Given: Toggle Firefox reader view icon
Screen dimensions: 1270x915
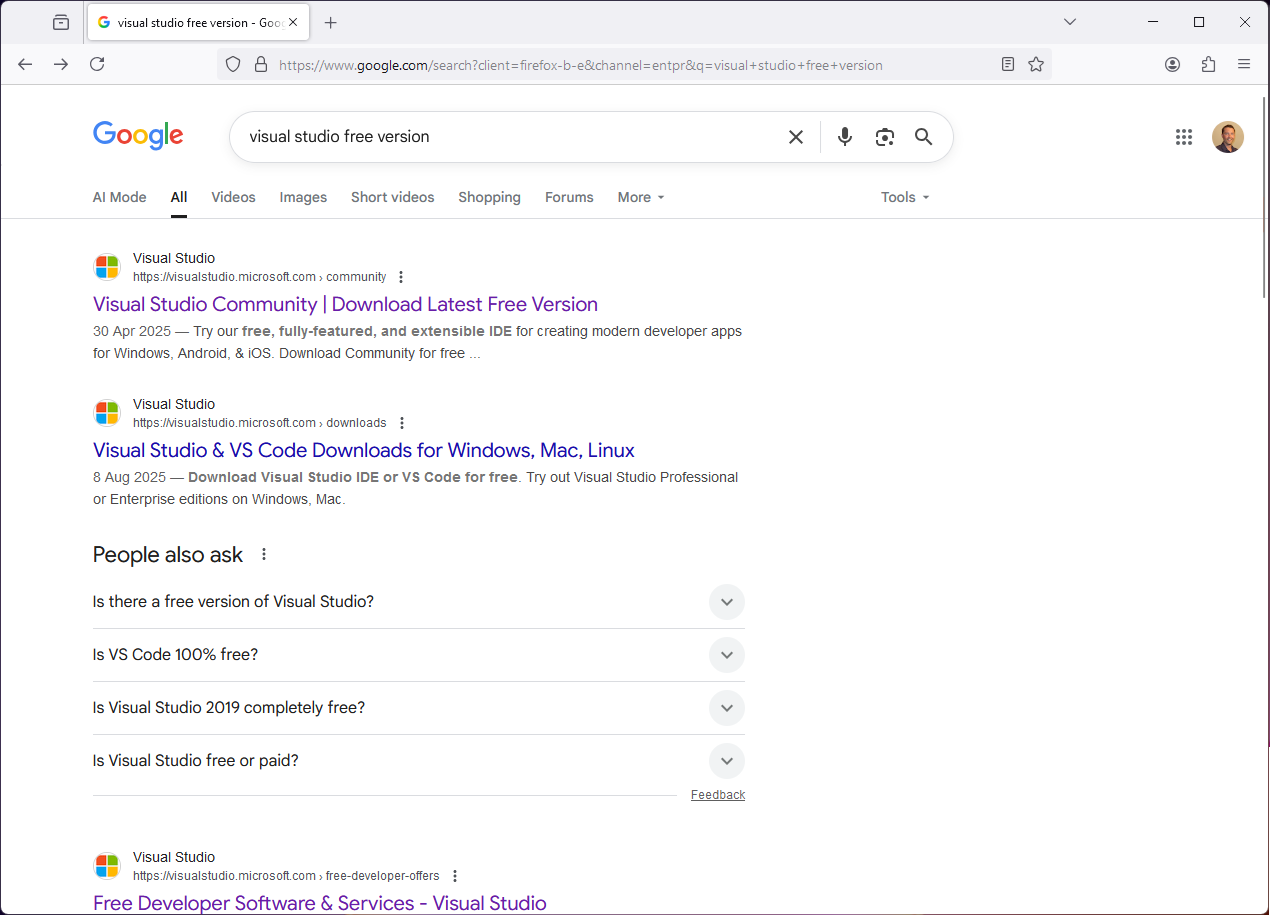Looking at the screenshot, I should point(1008,64).
